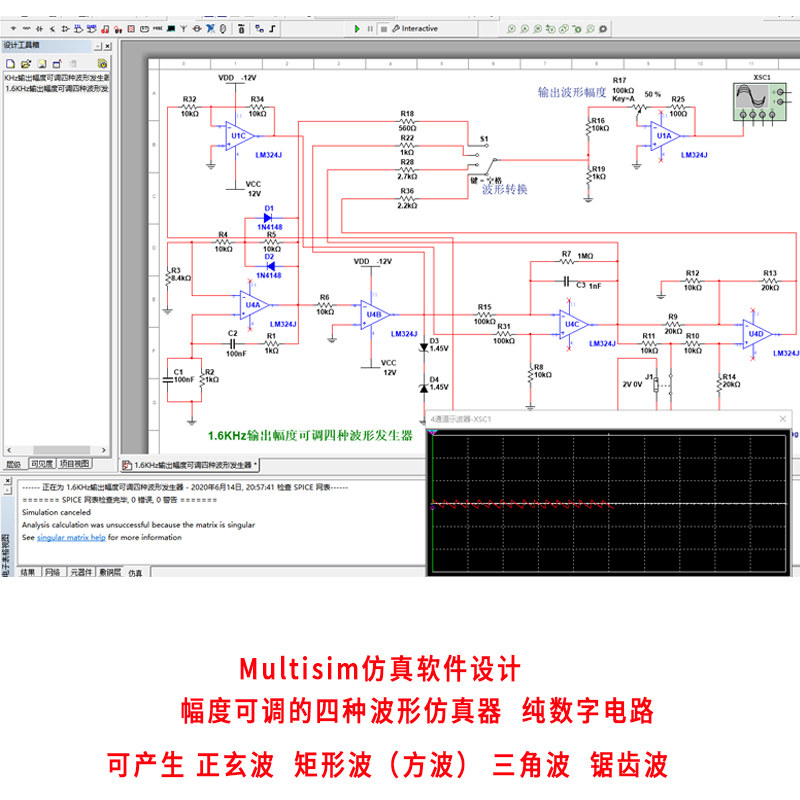Click the toolbox close-design icon

tap(57, 64)
